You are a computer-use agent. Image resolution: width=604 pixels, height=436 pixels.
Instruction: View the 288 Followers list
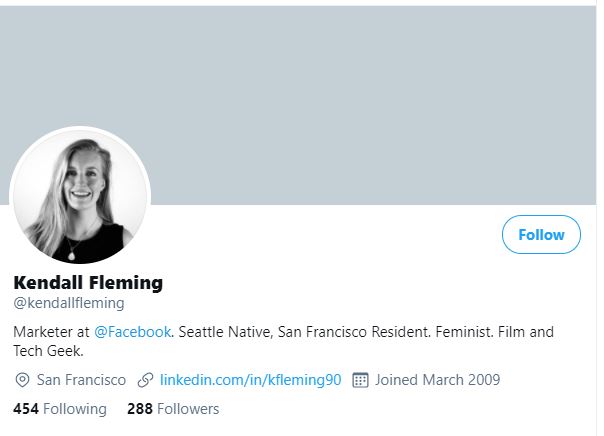click(x=173, y=409)
